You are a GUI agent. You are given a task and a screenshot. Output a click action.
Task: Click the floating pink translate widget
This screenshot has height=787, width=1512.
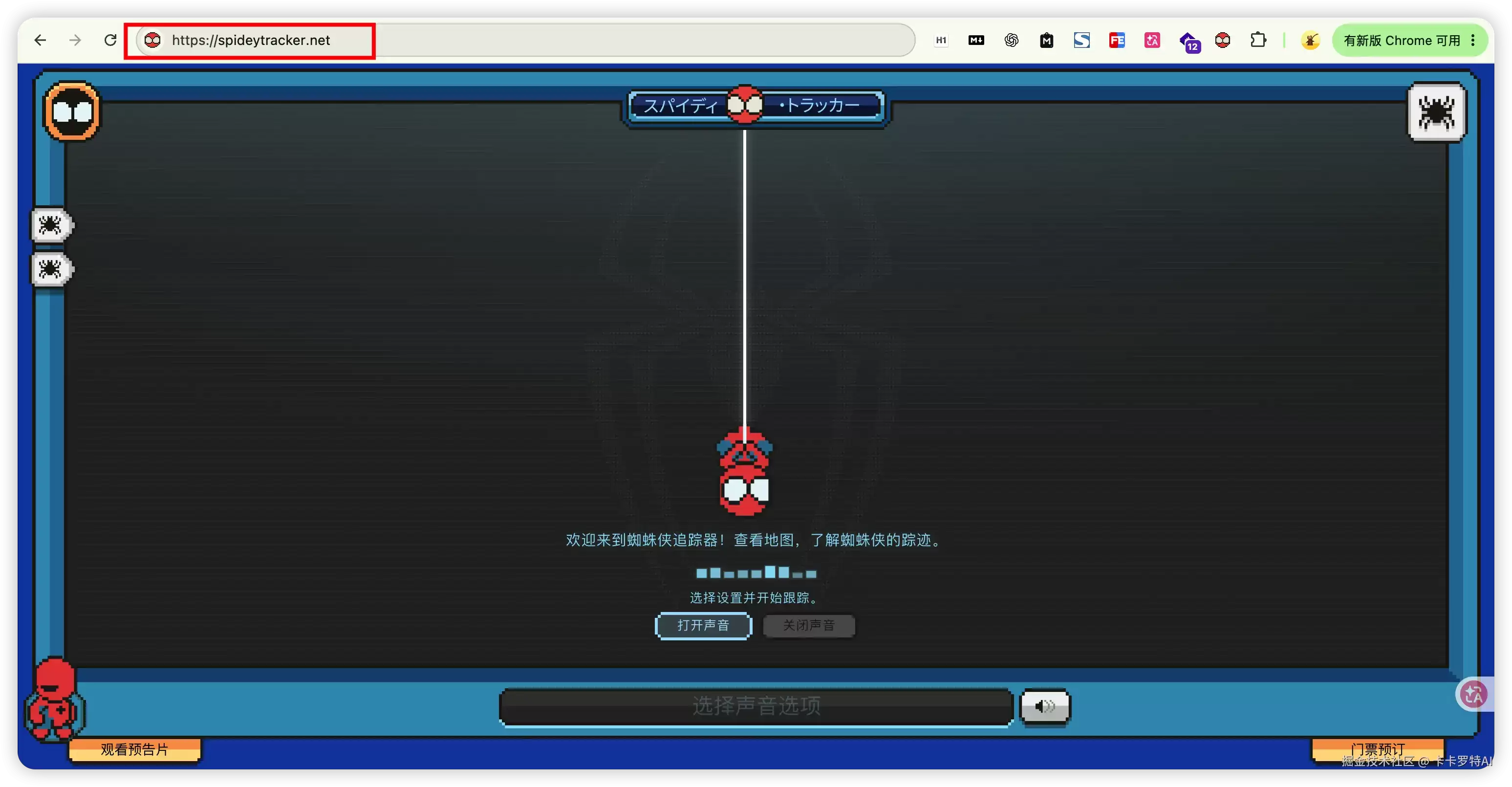point(1474,695)
